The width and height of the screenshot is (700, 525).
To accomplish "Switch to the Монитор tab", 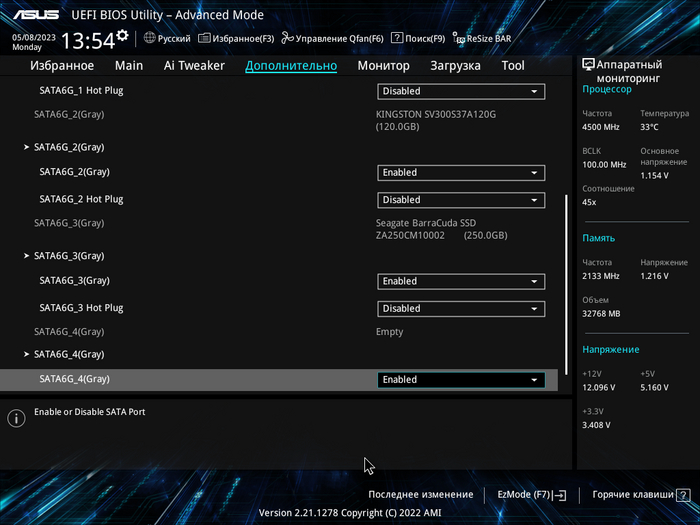I will pos(383,66).
